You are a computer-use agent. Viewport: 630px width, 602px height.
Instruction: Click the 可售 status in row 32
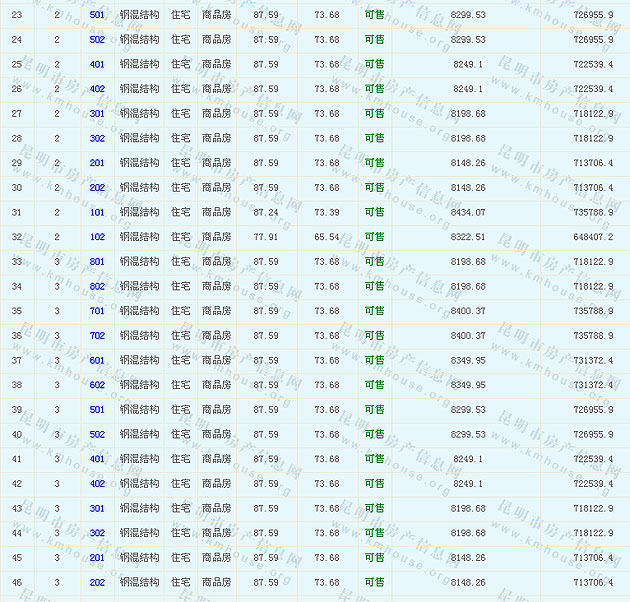373,237
